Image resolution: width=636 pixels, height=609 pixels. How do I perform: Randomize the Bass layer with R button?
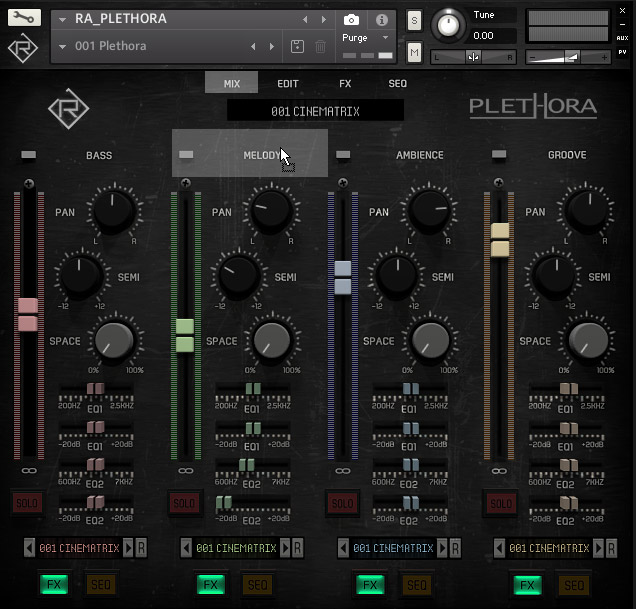(x=141, y=548)
